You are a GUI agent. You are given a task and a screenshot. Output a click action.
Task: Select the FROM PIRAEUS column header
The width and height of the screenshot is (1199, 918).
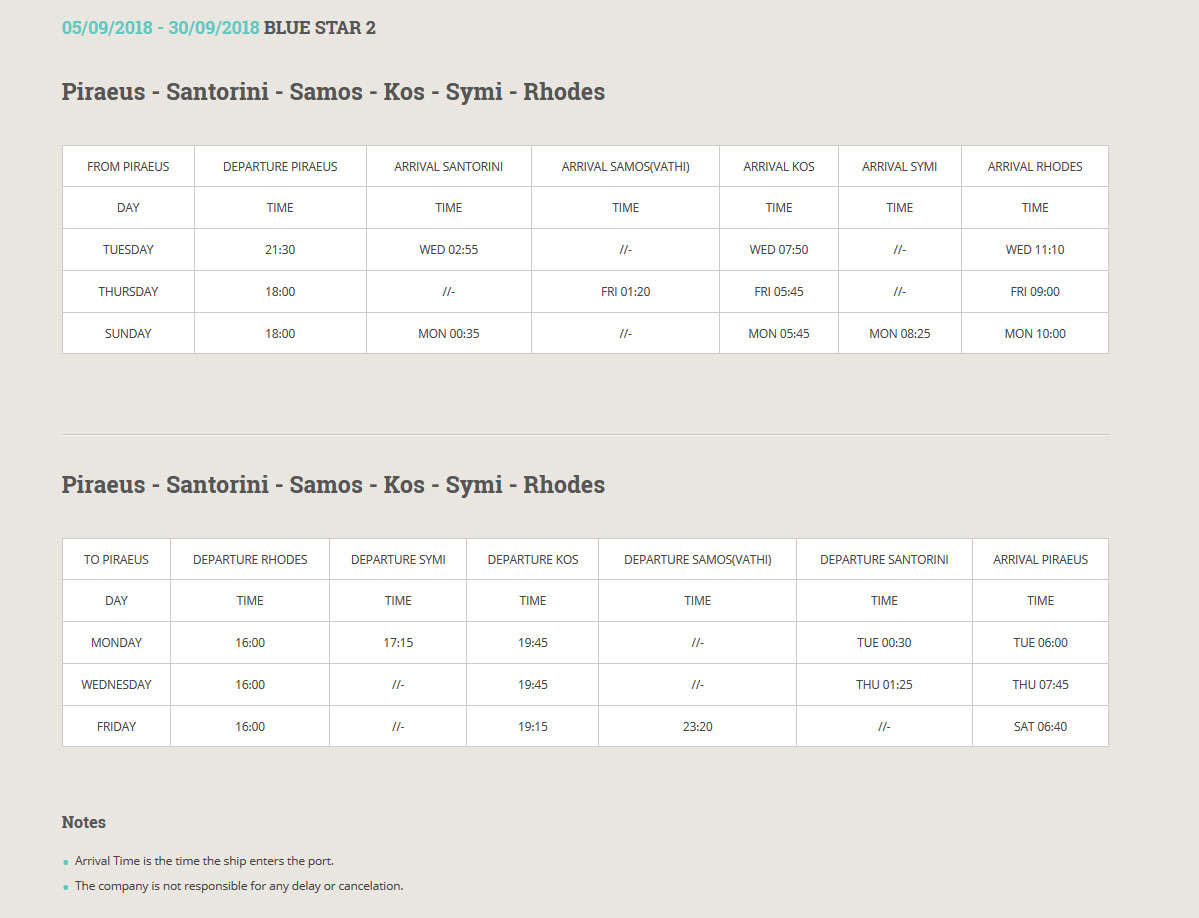128,167
